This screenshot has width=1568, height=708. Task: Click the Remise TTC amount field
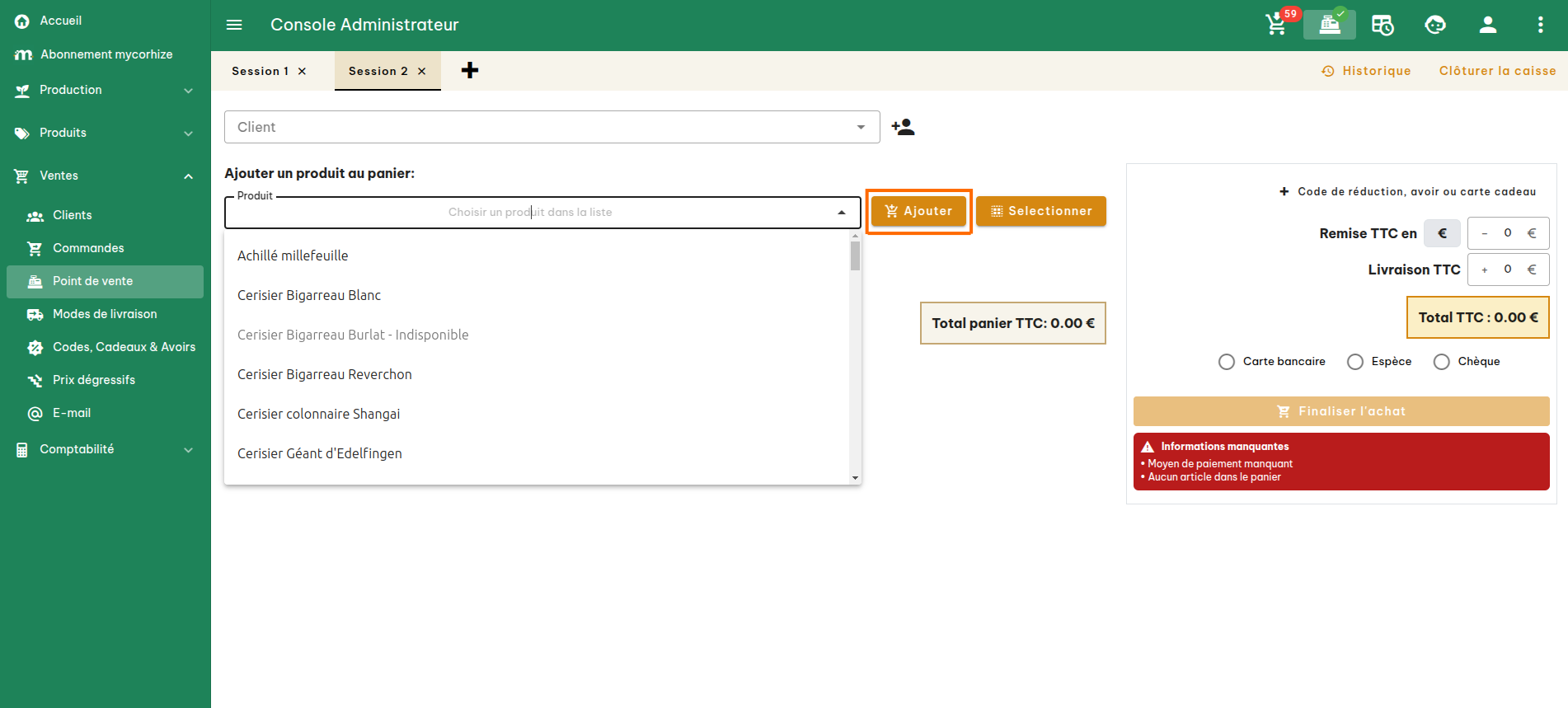tap(1508, 233)
